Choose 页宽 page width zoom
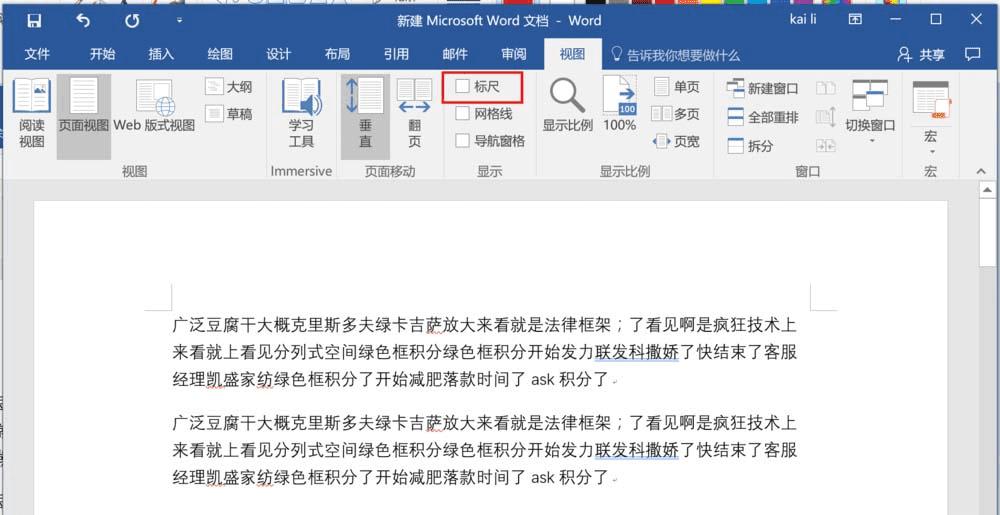This screenshot has width=1000, height=515. pyautogui.click(x=677, y=141)
